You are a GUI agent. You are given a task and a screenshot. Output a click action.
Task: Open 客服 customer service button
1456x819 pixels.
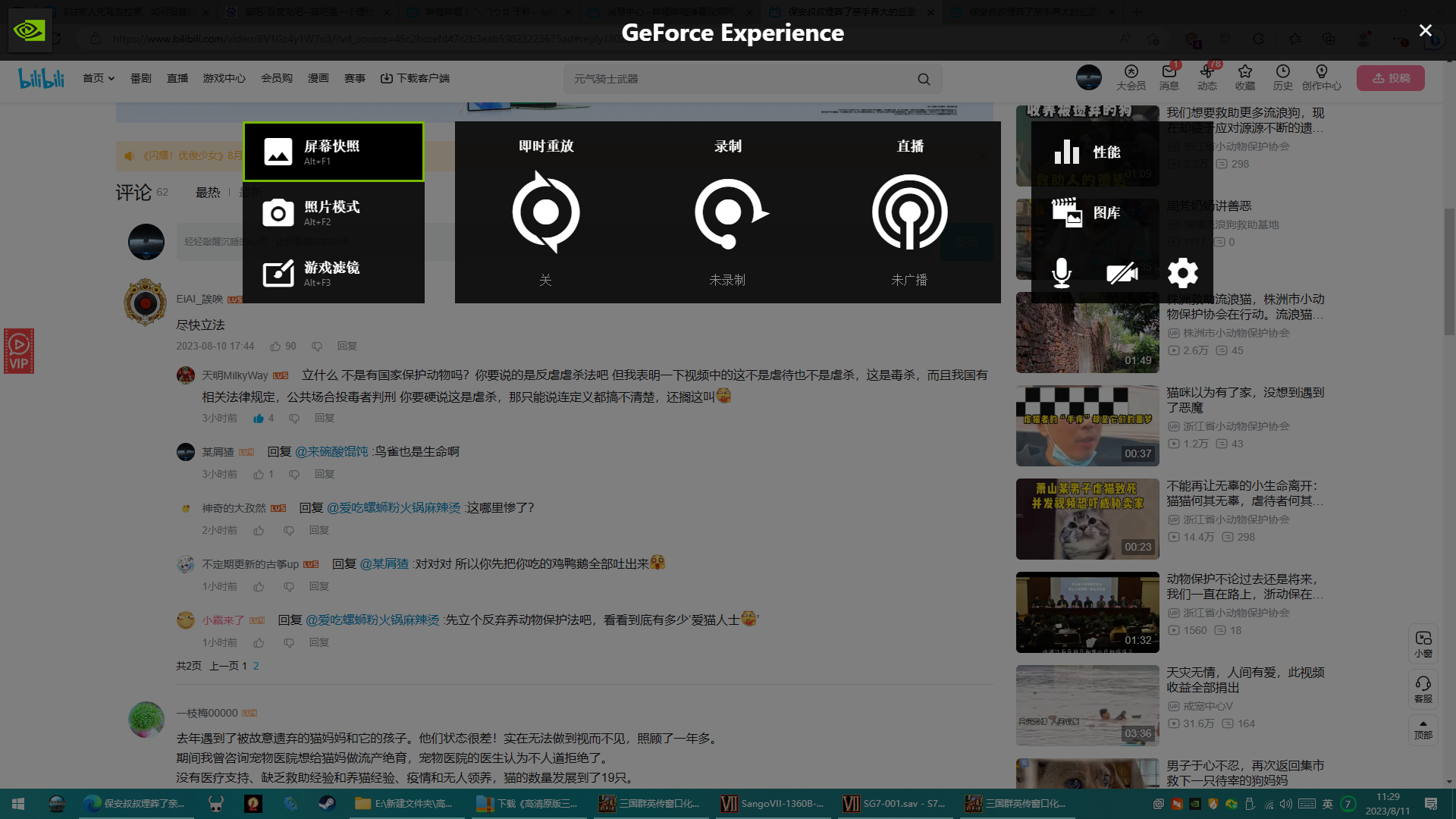(1423, 689)
